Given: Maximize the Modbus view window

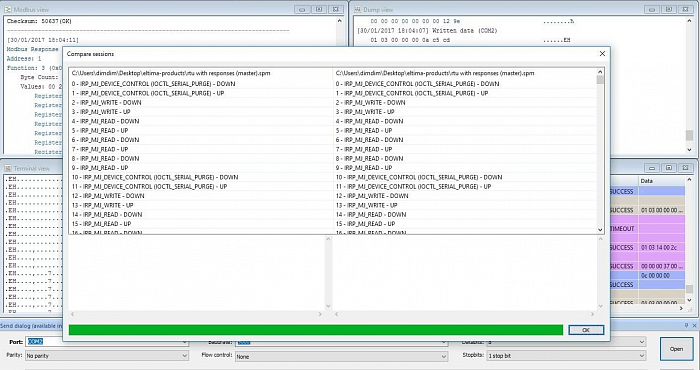Looking at the screenshot, I should 319,9.
